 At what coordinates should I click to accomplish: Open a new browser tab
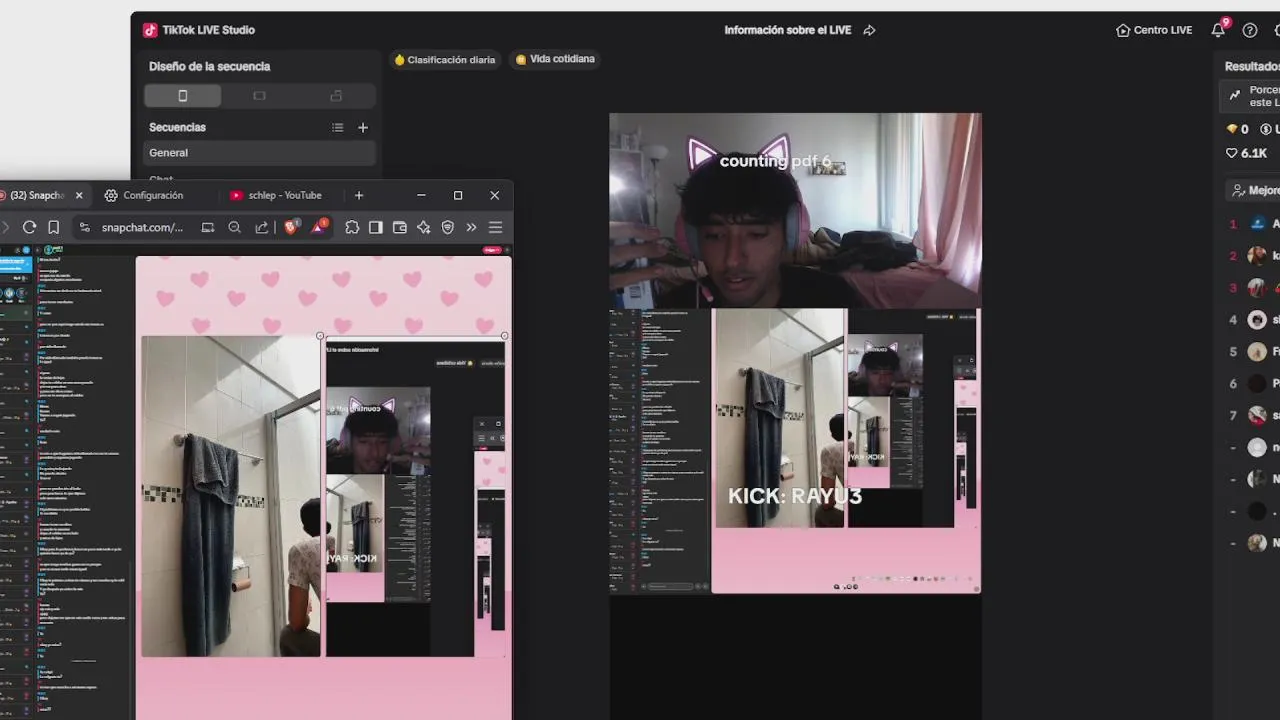coord(359,195)
